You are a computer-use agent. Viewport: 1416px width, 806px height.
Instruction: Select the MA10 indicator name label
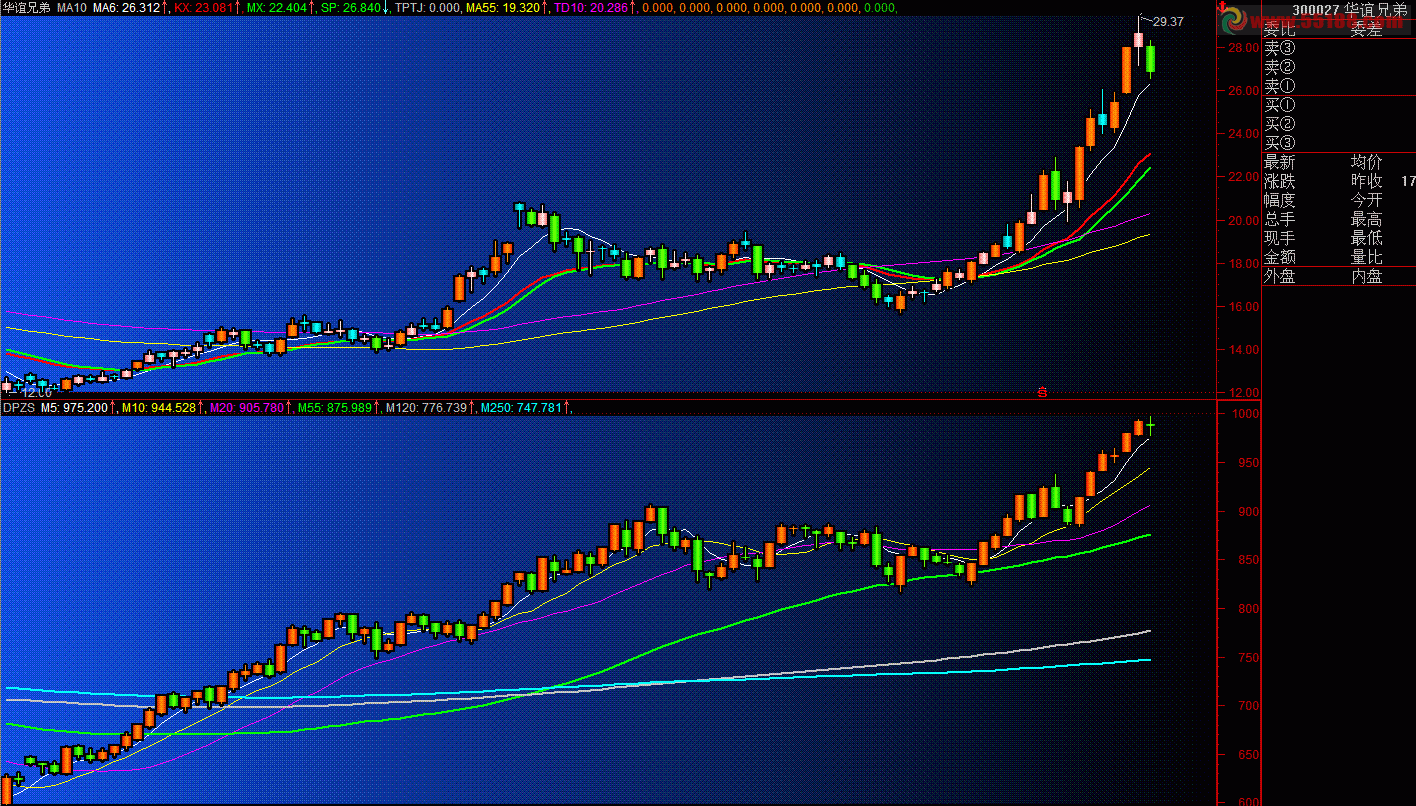click(x=71, y=7)
